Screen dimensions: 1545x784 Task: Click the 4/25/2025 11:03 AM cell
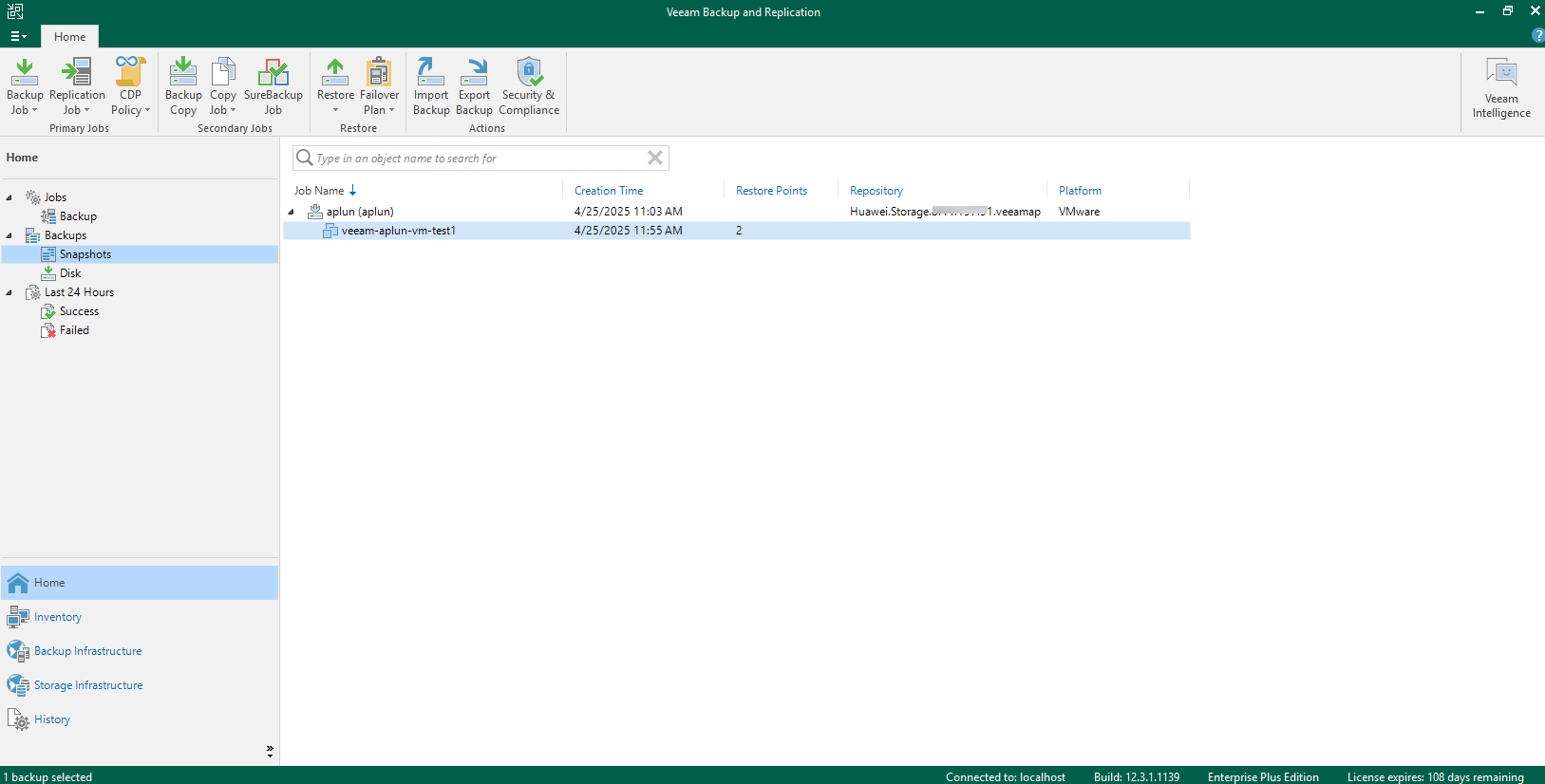pyautogui.click(x=628, y=212)
